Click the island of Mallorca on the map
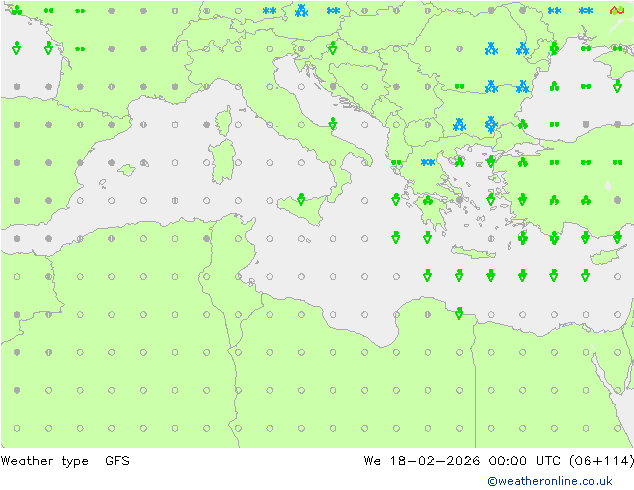634x490 pixels. 126,170
